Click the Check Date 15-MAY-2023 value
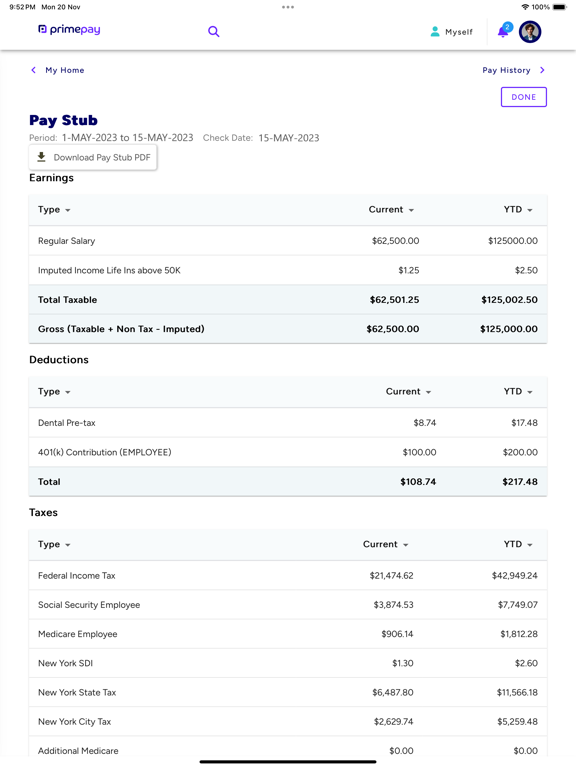576x768 pixels. click(x=289, y=138)
